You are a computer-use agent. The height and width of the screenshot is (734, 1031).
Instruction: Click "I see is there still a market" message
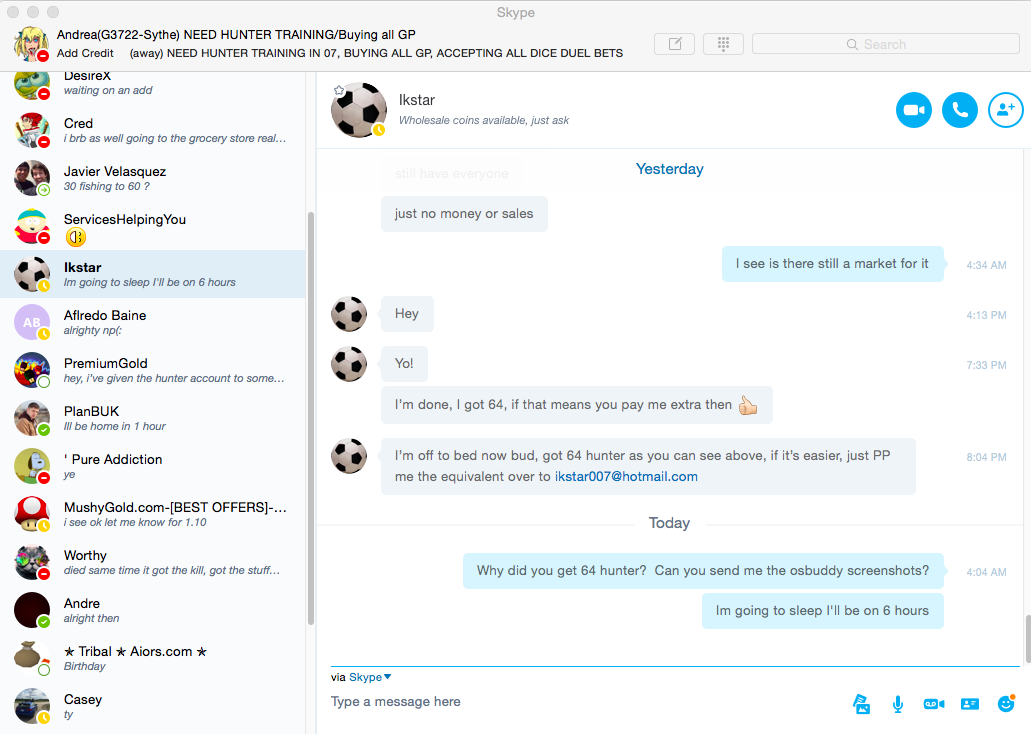coord(832,264)
